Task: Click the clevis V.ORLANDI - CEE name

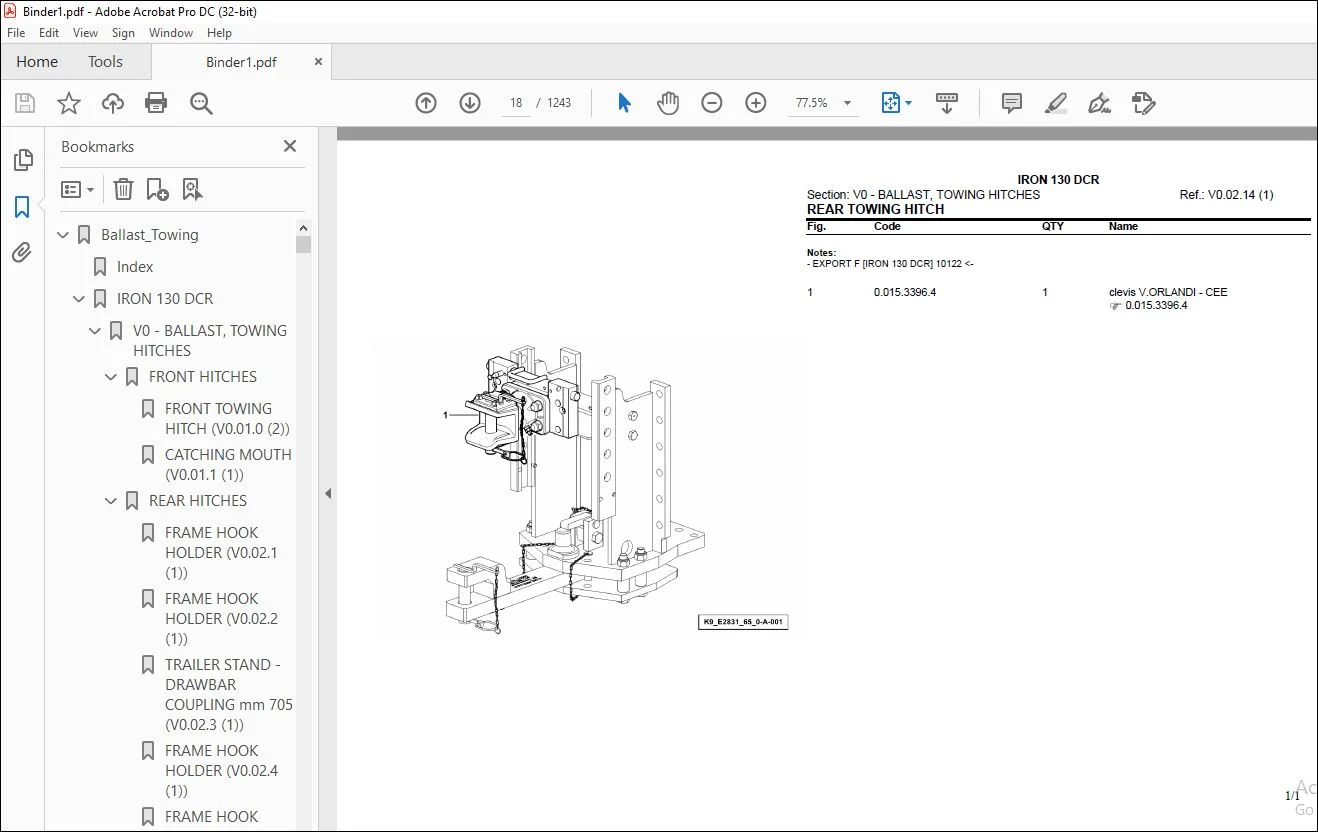Action: click(x=1168, y=293)
